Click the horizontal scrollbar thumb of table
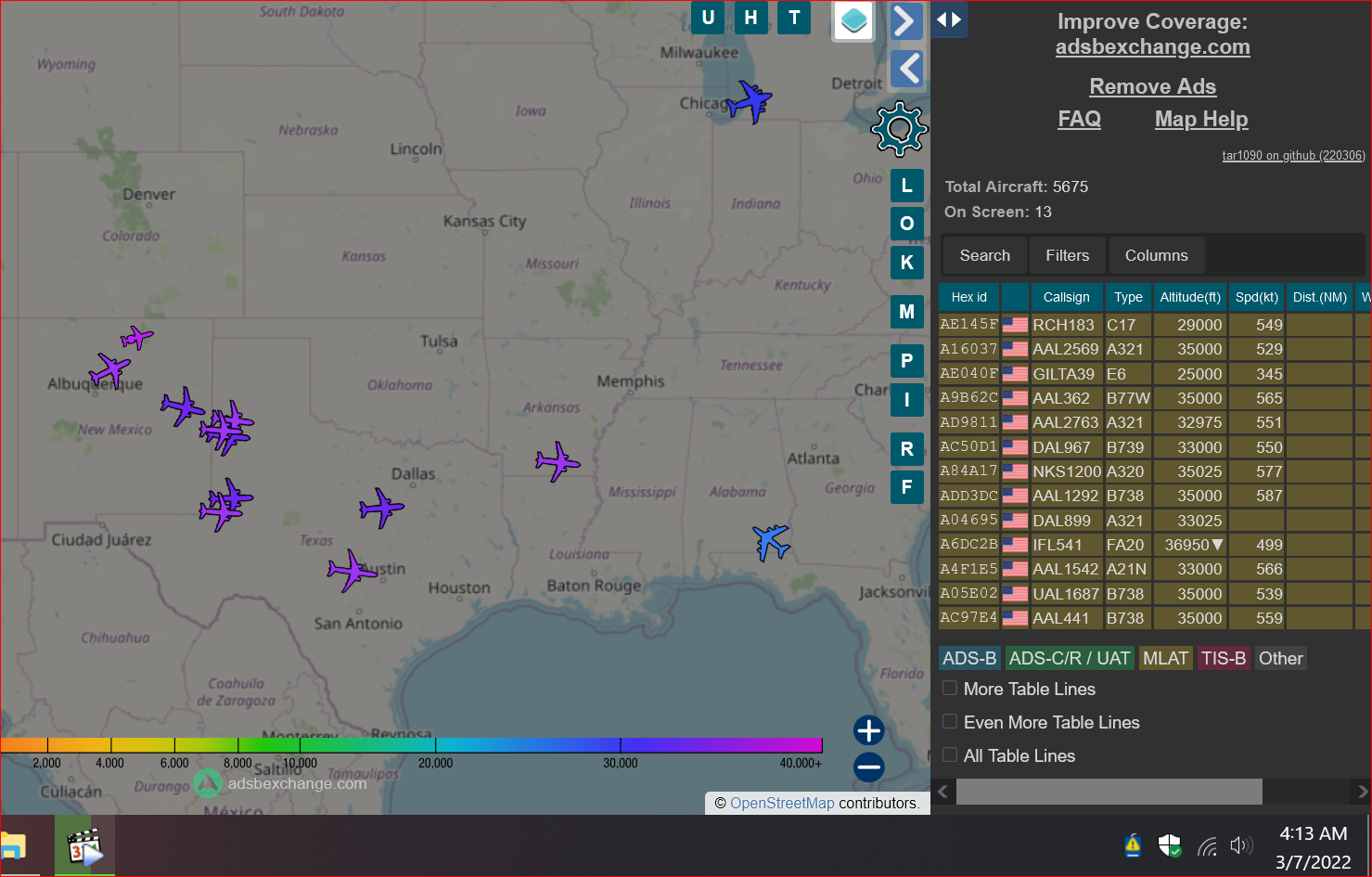Viewport: 1372px width, 877px height. pyautogui.click(x=1109, y=792)
